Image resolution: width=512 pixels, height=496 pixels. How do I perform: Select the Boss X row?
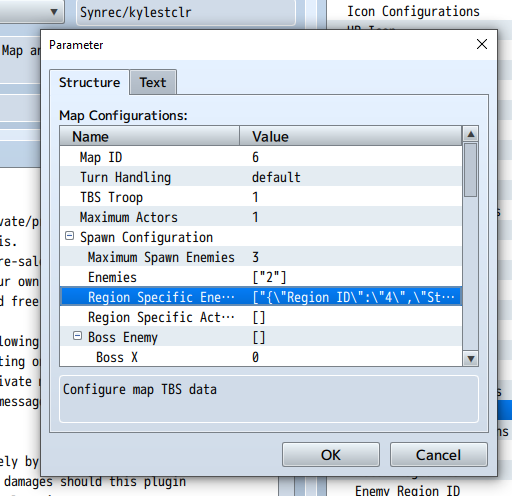[261, 357]
